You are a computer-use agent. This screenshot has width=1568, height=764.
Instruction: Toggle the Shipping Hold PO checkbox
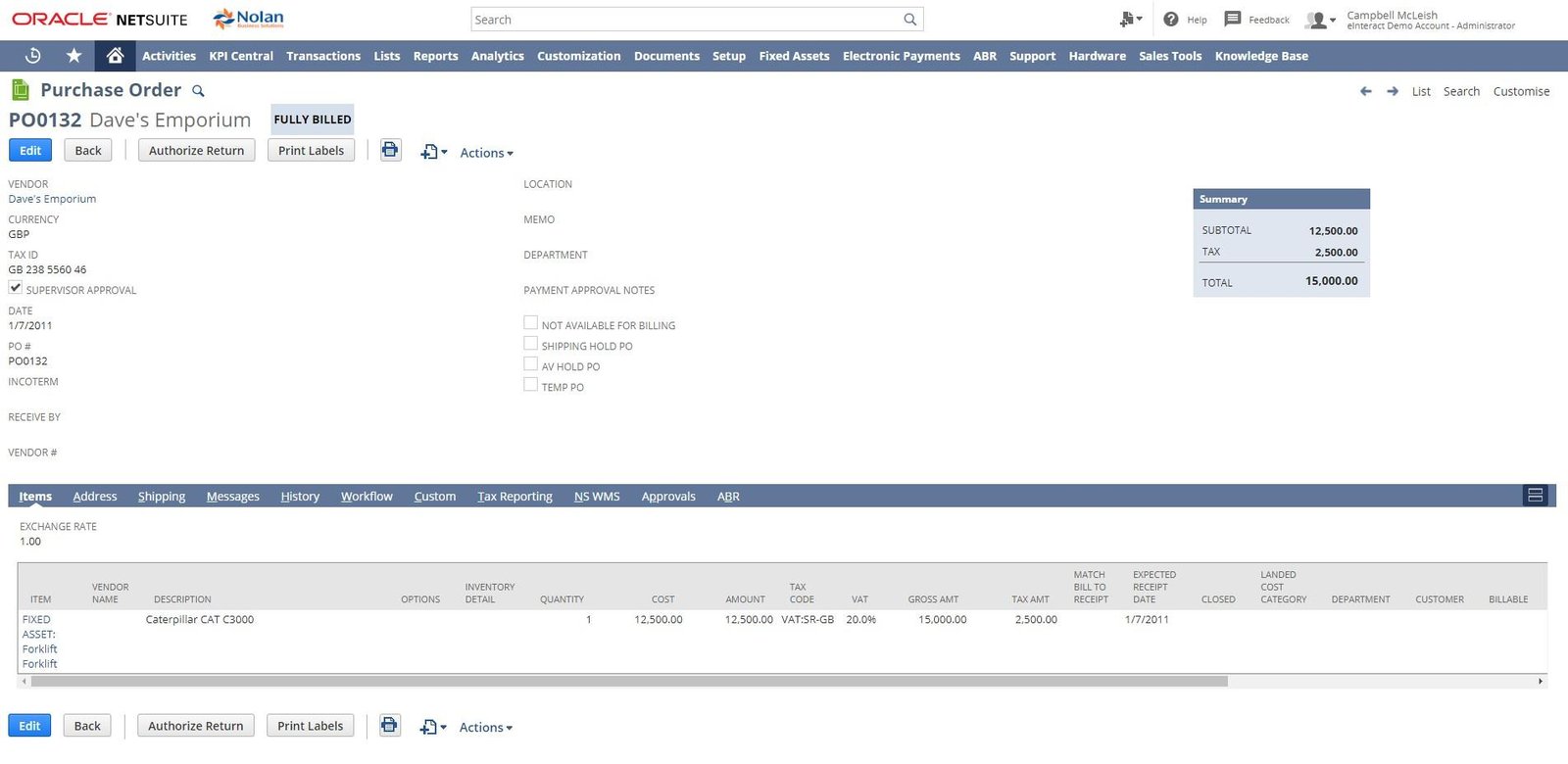click(530, 343)
